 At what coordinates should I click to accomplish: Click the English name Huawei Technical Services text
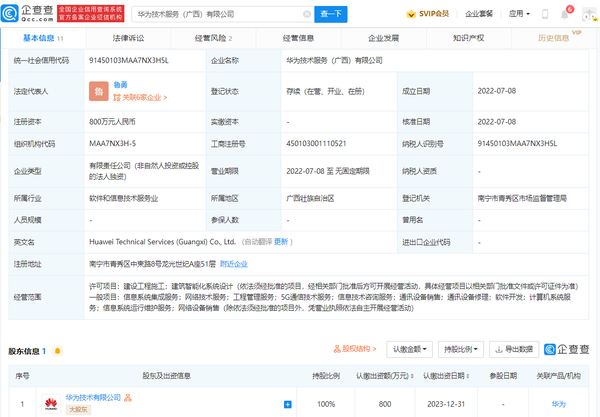tap(162, 242)
